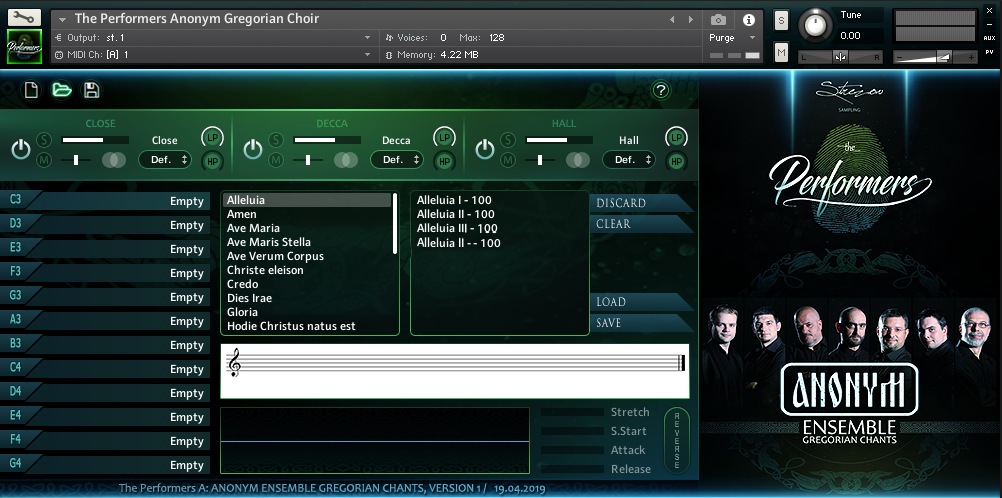
Task: Enable Hall mic HP filter
Action: click(x=677, y=161)
